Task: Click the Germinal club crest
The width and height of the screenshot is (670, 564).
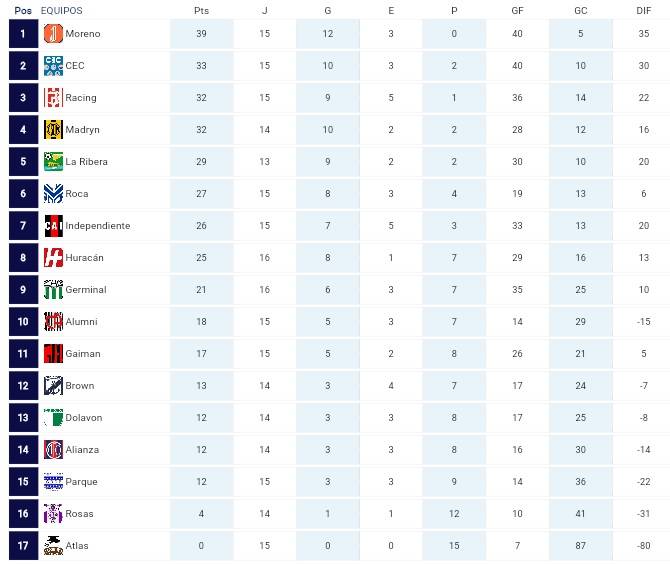Action: [x=53, y=290]
